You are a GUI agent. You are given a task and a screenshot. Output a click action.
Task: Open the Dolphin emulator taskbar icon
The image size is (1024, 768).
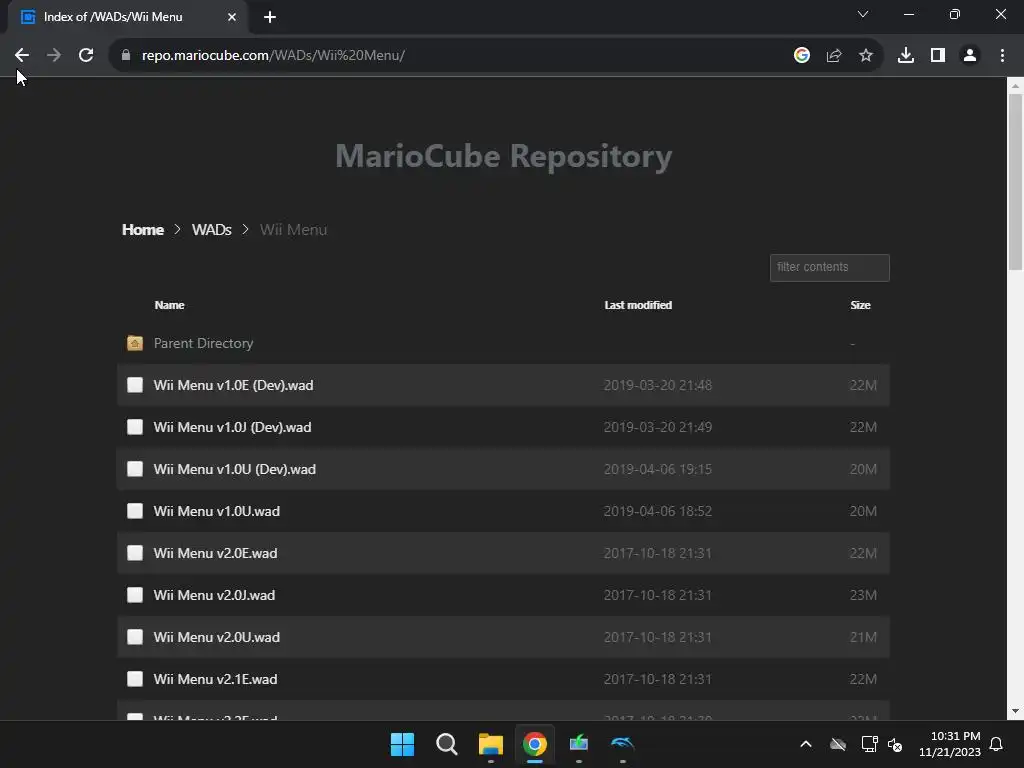coord(622,744)
